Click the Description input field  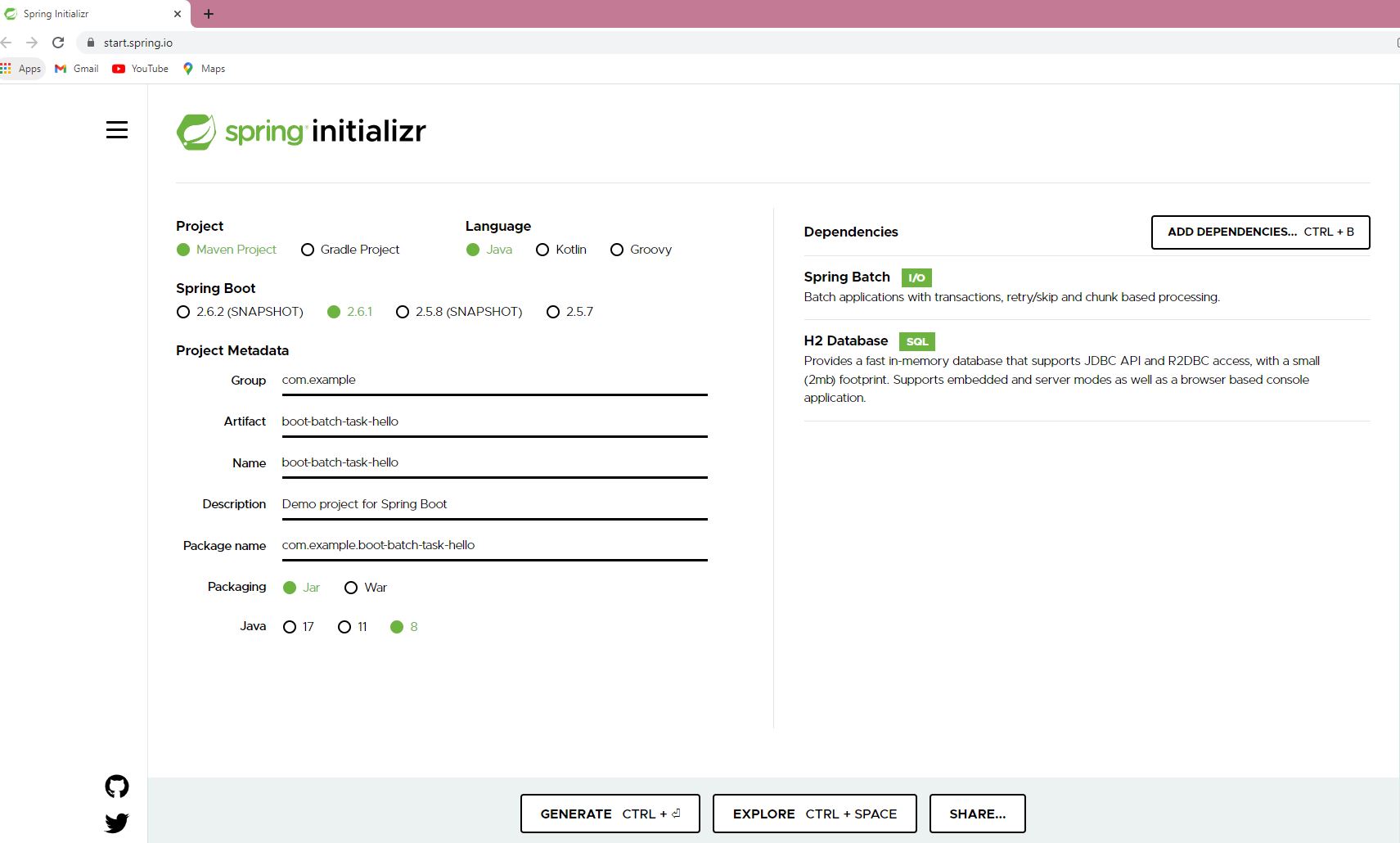494,504
